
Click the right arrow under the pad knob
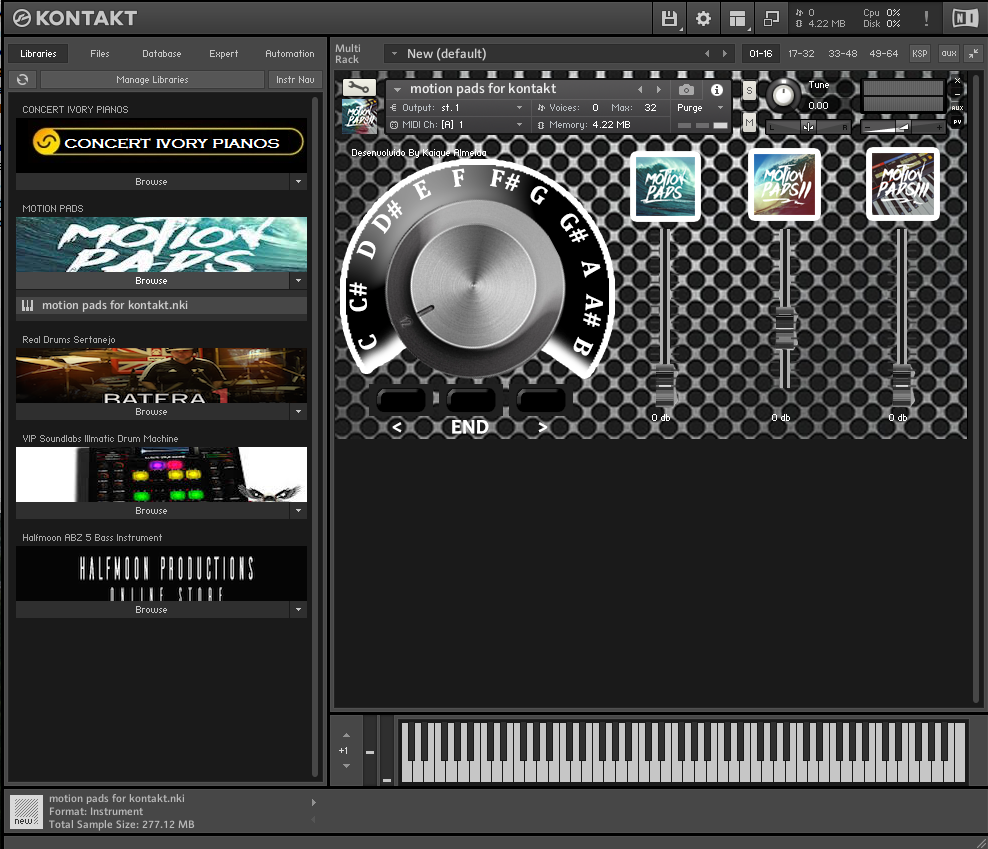pyautogui.click(x=543, y=427)
